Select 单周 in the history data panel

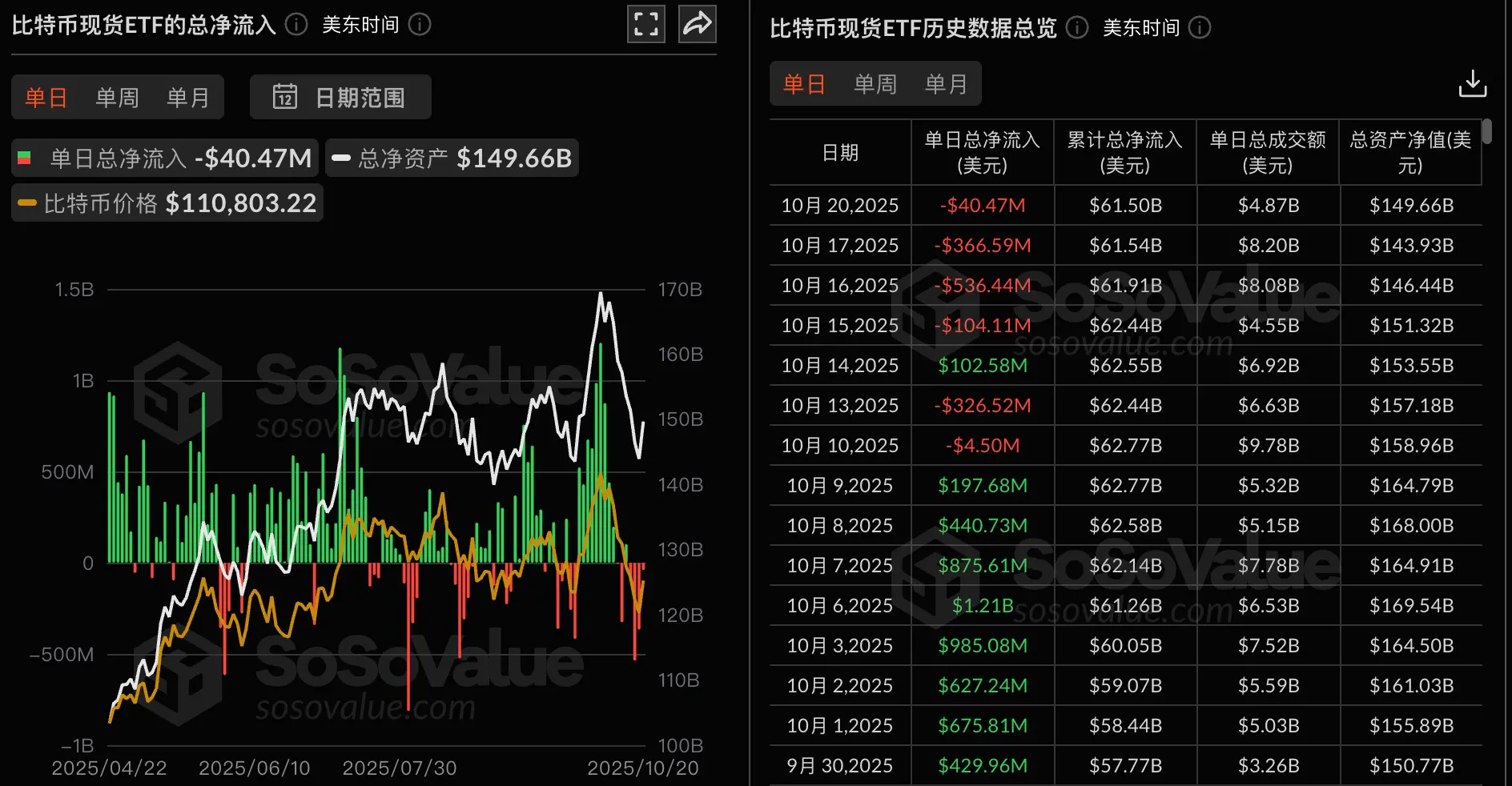[x=875, y=83]
